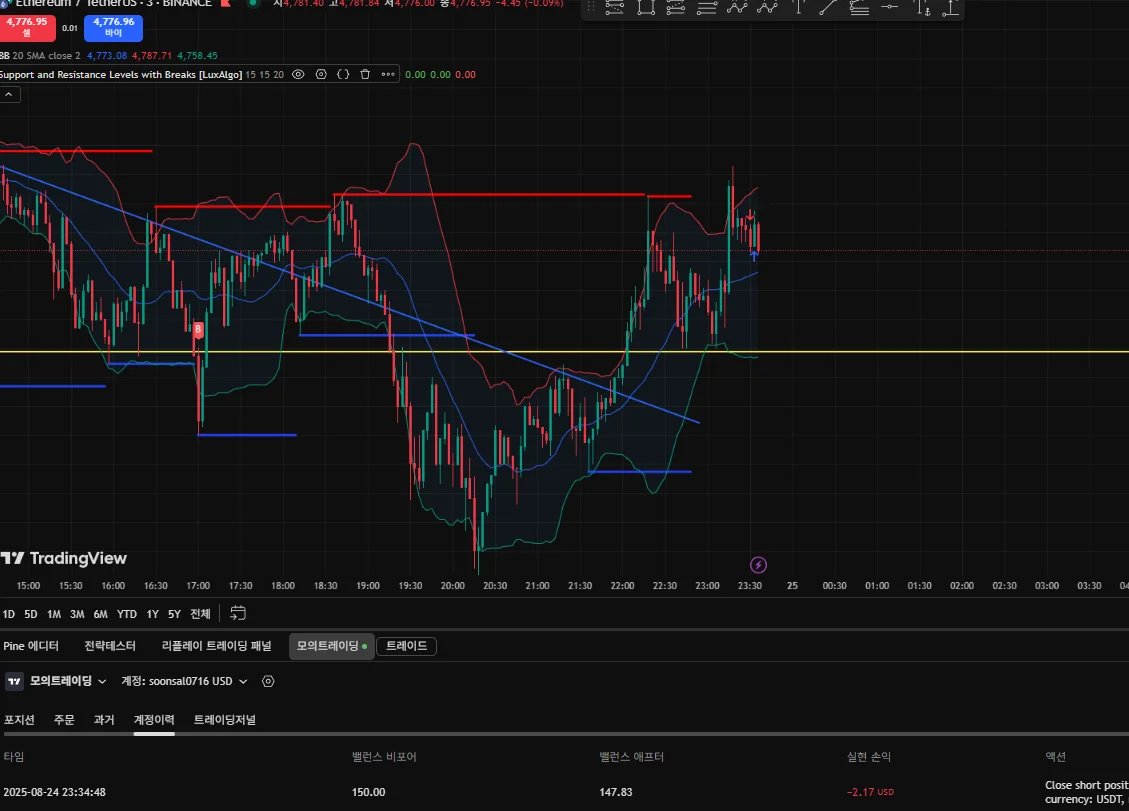Toggle visibility of the LuxAlgo indicator
This screenshot has width=1129, height=811.
click(x=298, y=74)
